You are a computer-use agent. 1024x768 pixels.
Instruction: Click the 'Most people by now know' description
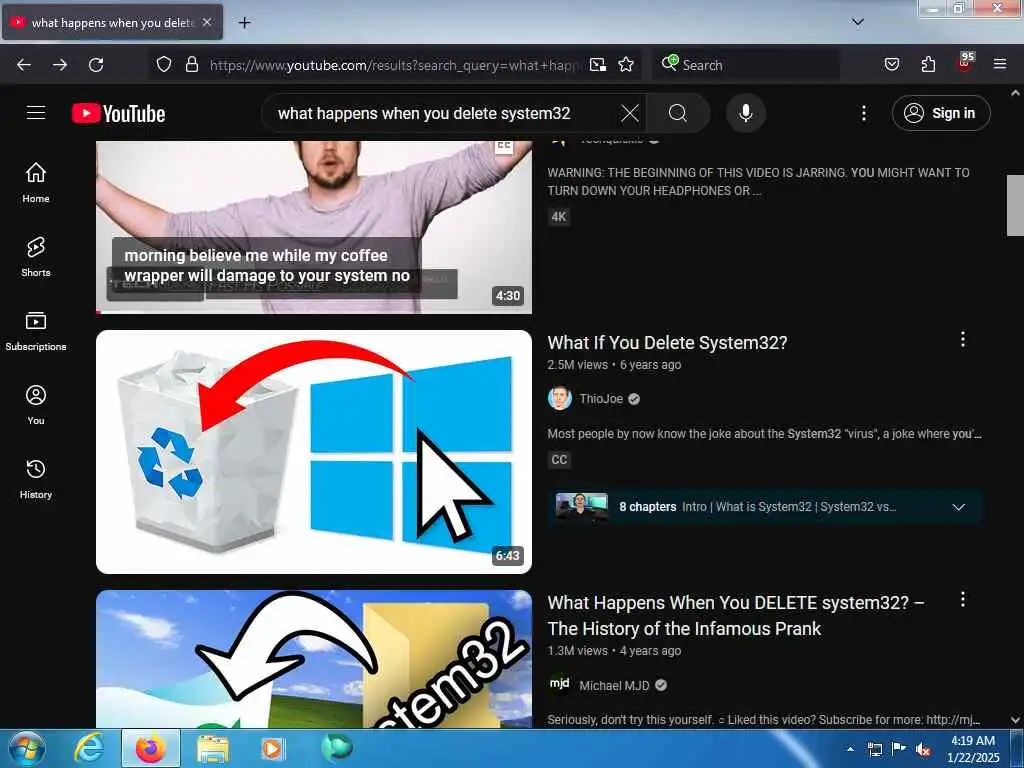click(x=764, y=434)
